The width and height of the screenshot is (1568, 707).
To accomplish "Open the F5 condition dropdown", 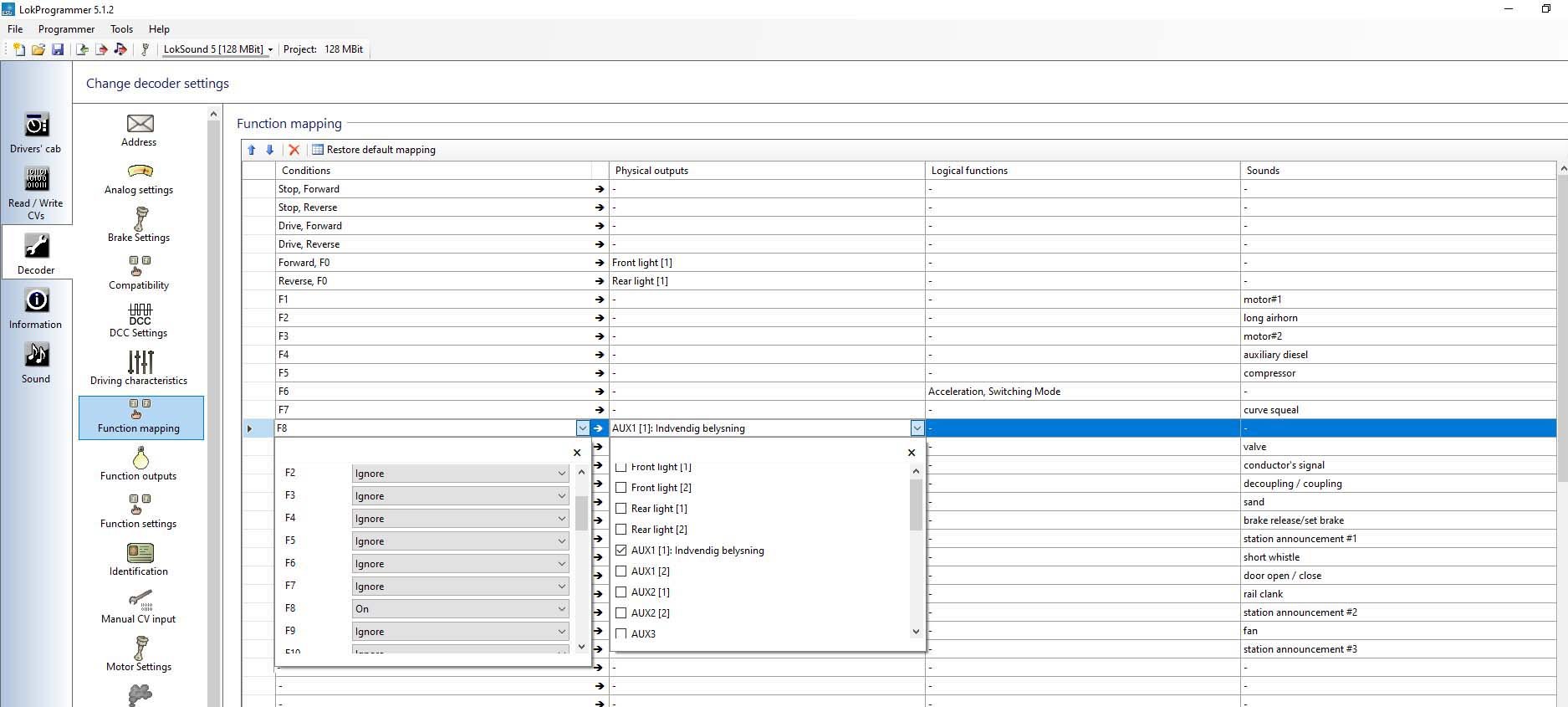I will tap(460, 541).
